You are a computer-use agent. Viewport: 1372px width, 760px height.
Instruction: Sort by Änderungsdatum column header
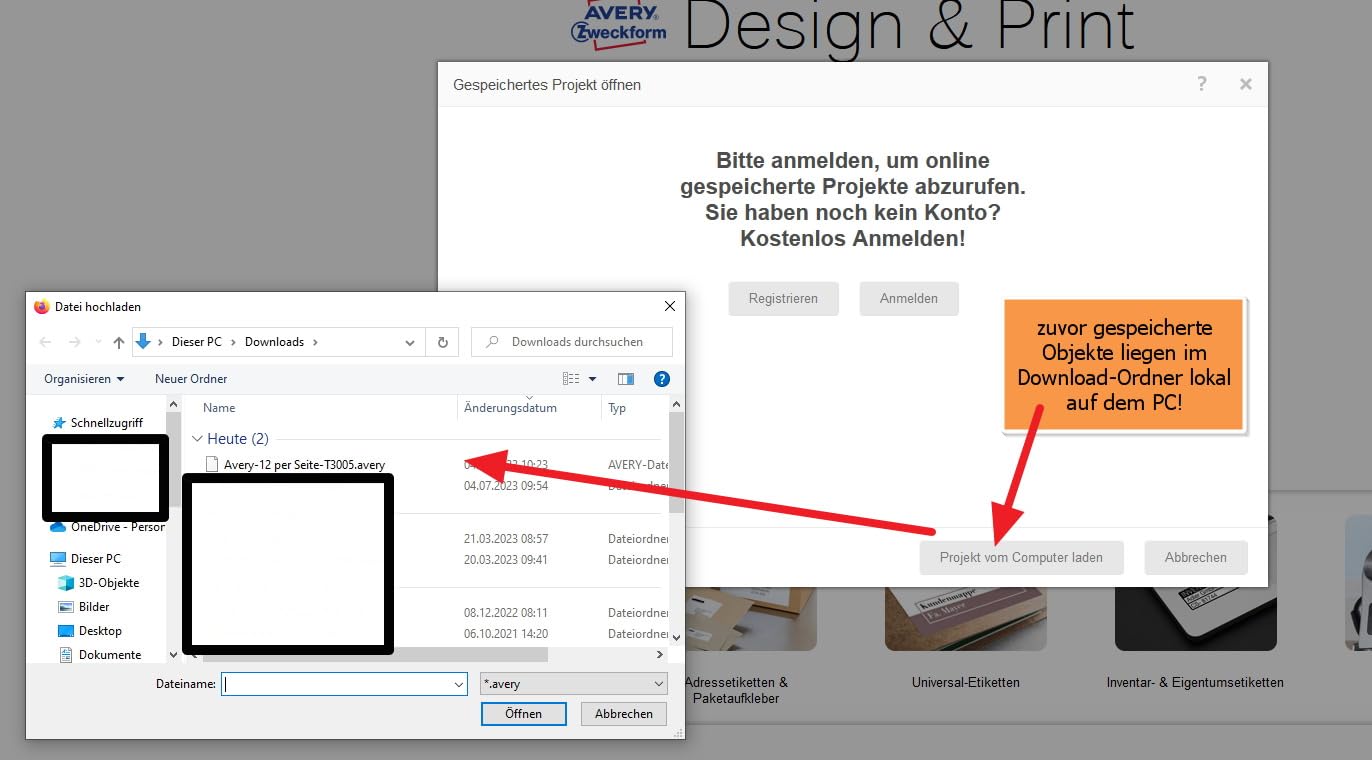pyautogui.click(x=510, y=408)
